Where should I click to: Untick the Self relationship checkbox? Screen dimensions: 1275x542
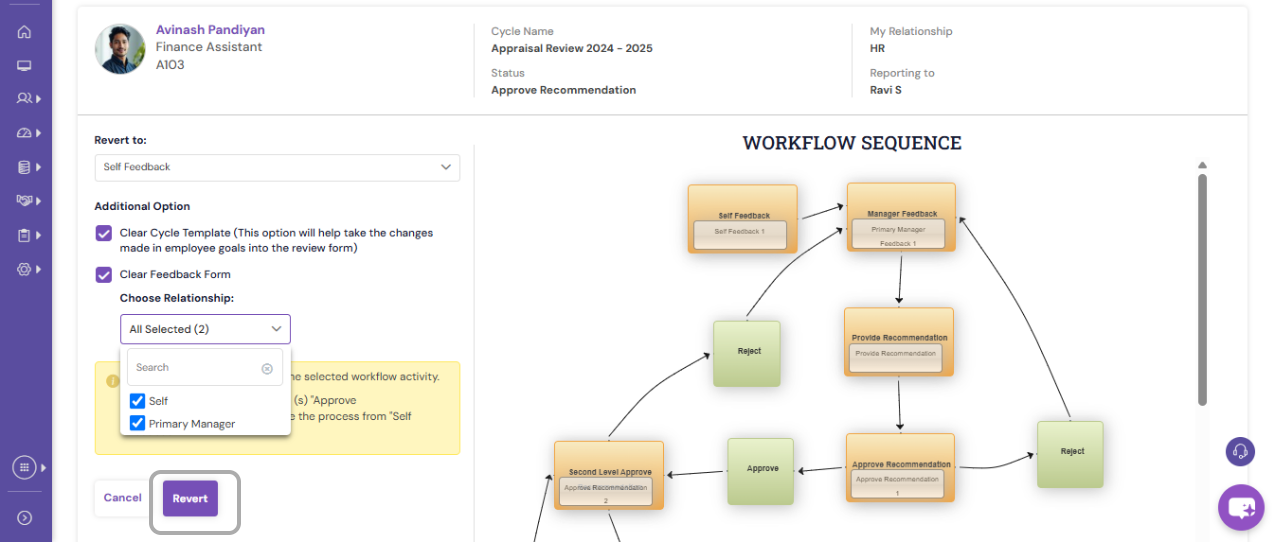(x=138, y=401)
